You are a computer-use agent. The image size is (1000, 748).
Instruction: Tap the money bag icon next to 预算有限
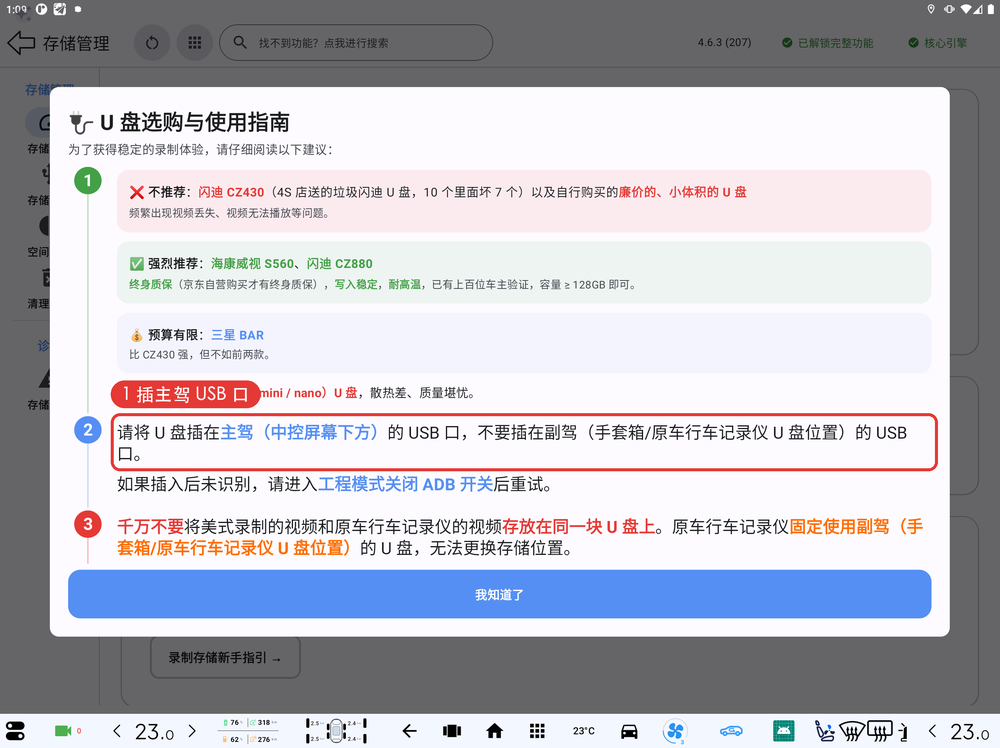(136, 335)
